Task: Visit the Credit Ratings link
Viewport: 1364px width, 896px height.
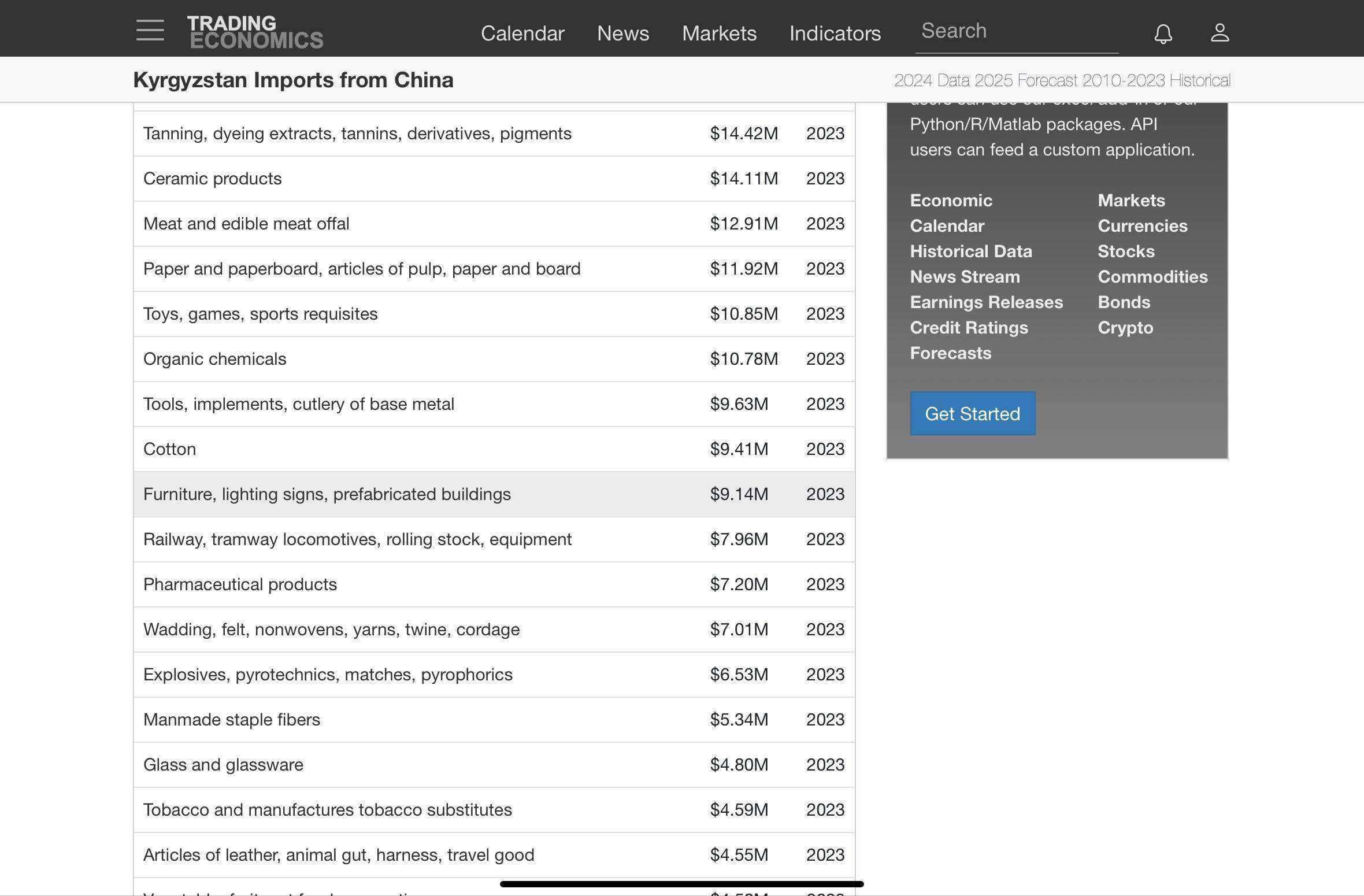Action: (x=969, y=328)
